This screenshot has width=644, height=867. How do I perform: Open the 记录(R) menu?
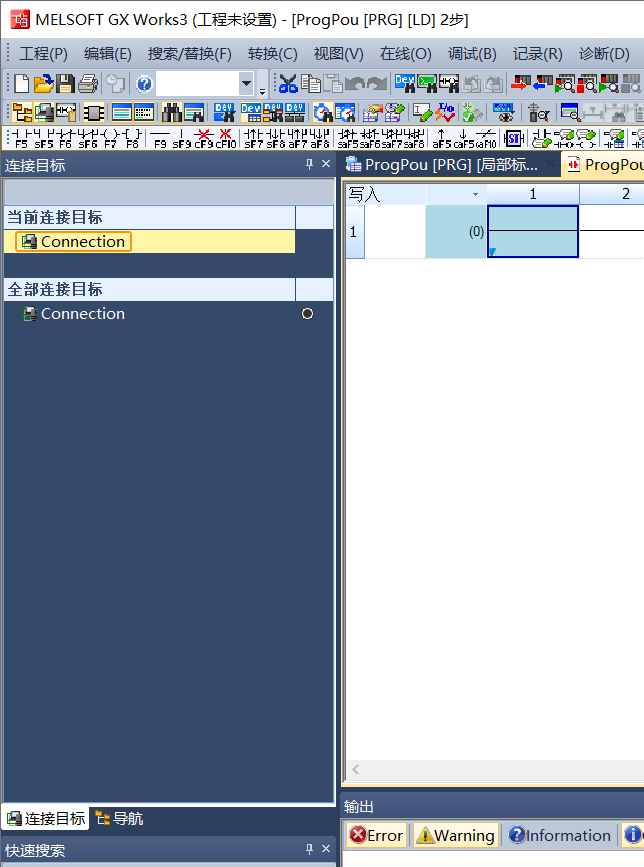[x=537, y=54]
